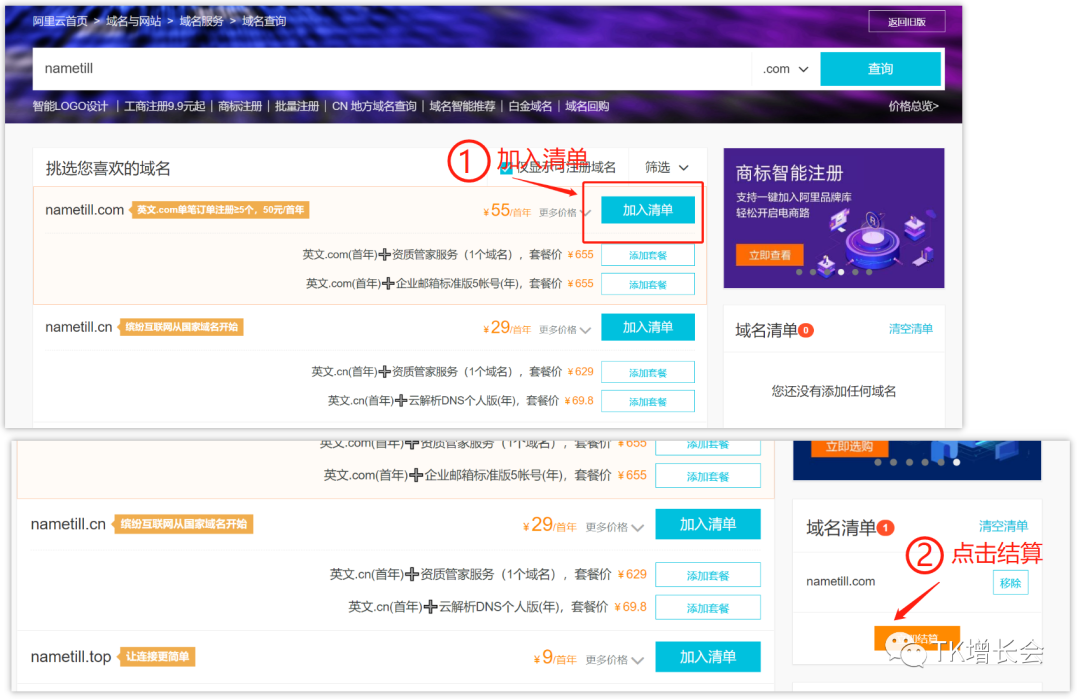Click 立即查看 on the 商标智能注册 banner
The height and width of the screenshot is (699, 1080).
pos(770,255)
